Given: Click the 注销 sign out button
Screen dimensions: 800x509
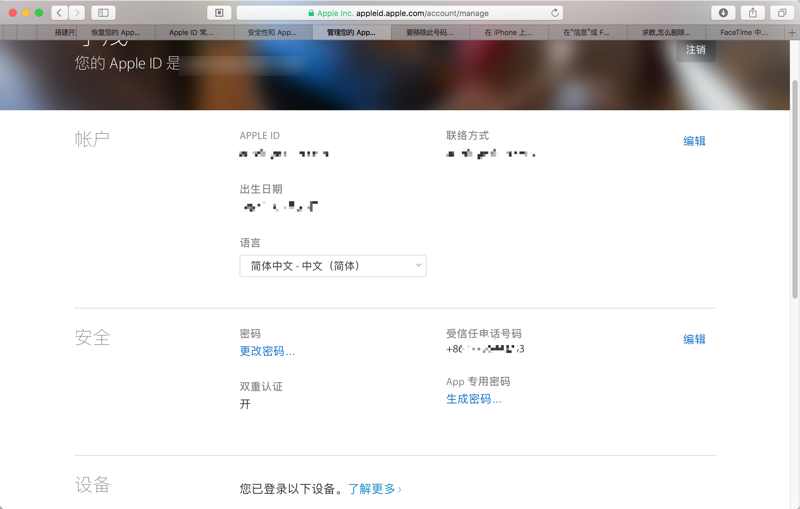Looking at the screenshot, I should 695,50.
